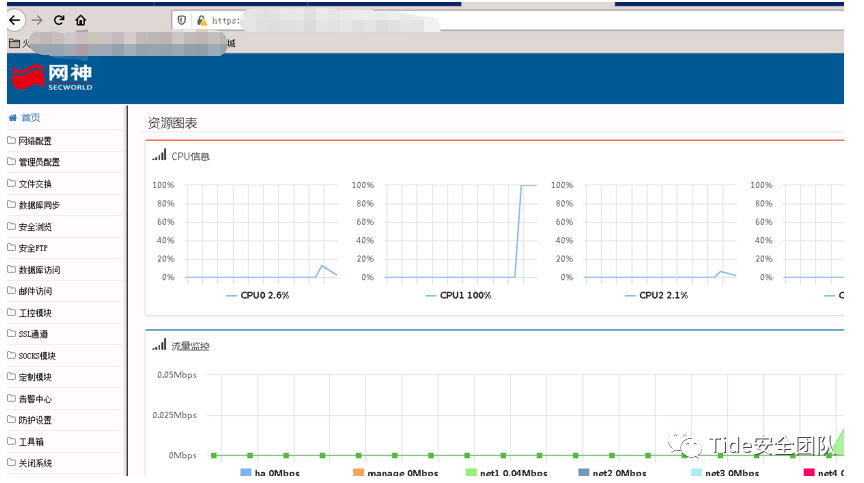Go back using the browser back arrow
864x483 pixels.
[15, 20]
